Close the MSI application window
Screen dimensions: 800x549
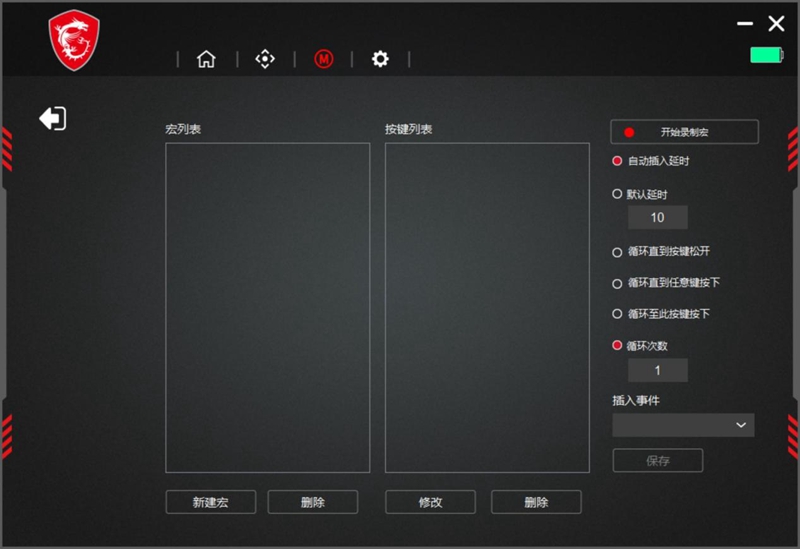(x=777, y=23)
